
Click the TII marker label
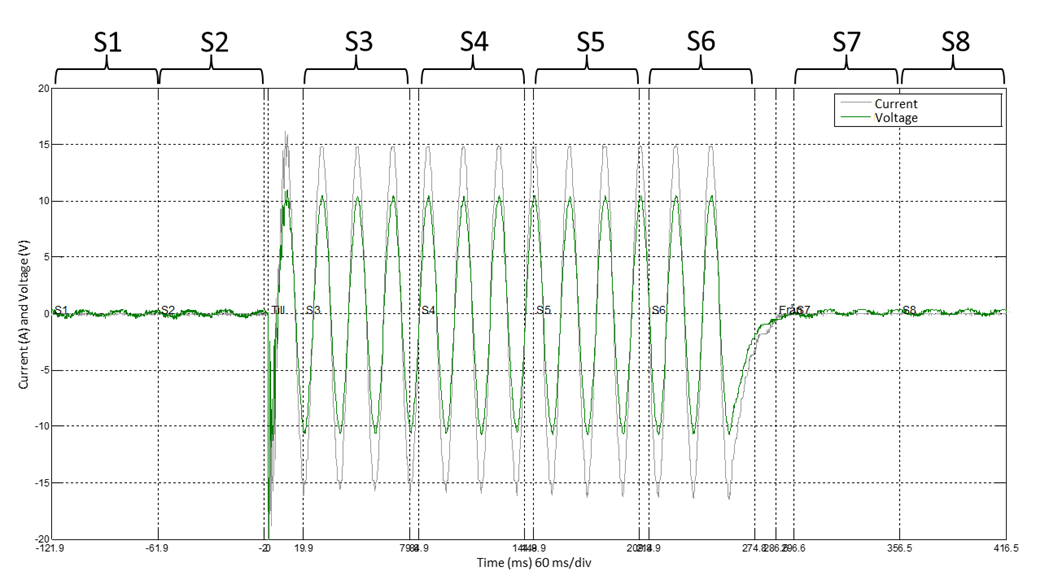point(278,311)
